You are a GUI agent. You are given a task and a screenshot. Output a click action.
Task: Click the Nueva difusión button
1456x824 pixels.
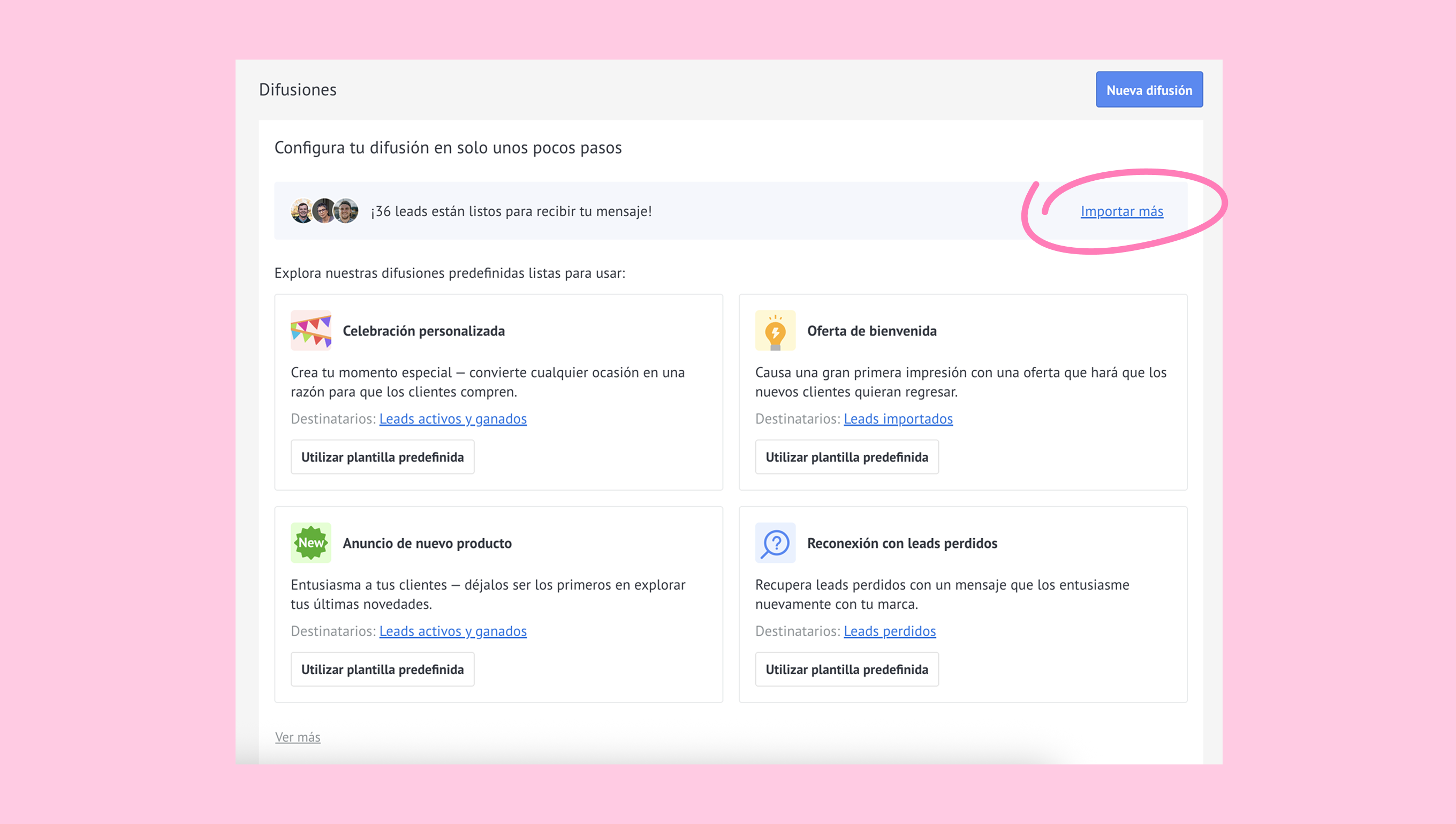pyautogui.click(x=1149, y=89)
